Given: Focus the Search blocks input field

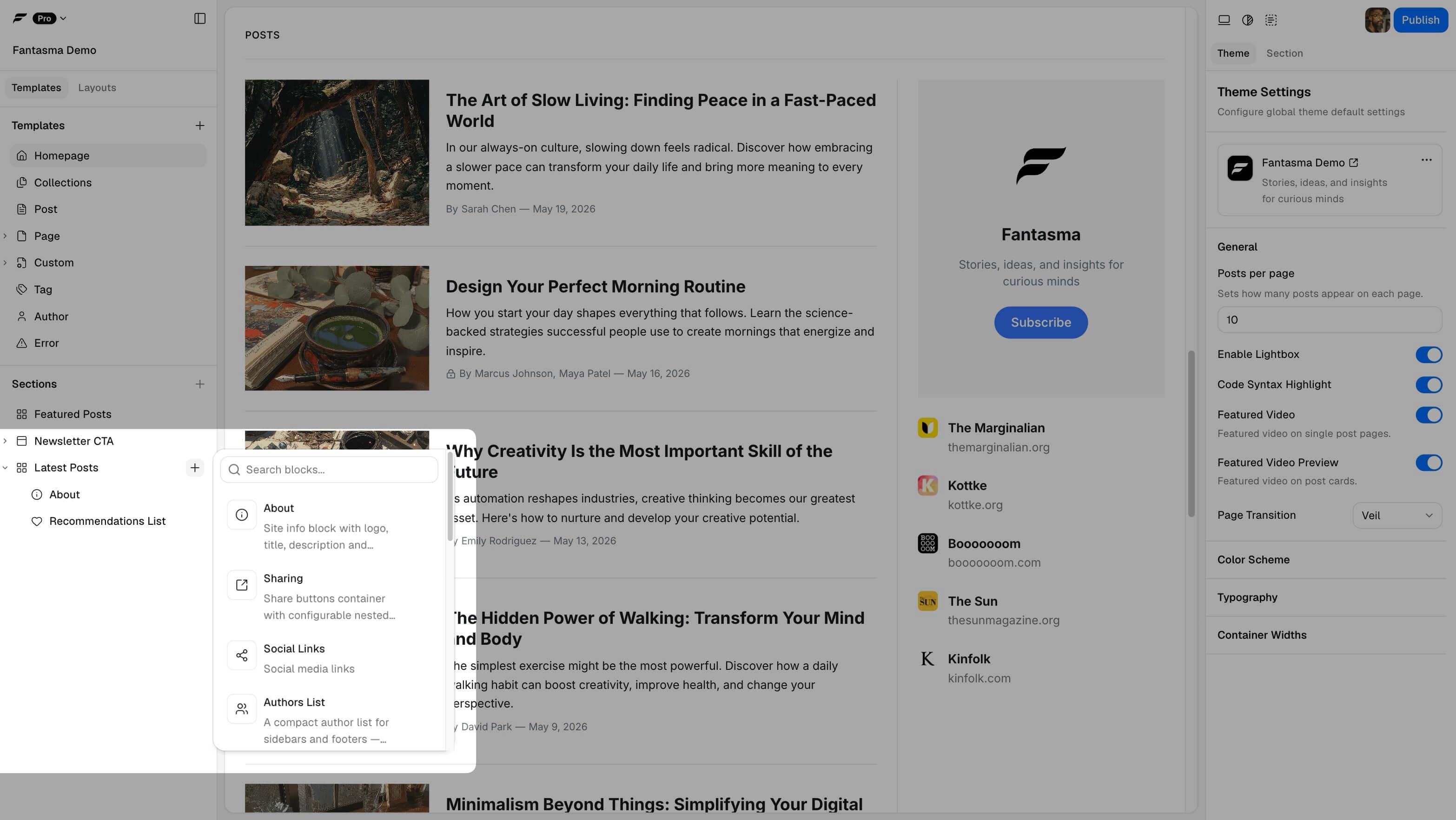Looking at the screenshot, I should pos(329,470).
